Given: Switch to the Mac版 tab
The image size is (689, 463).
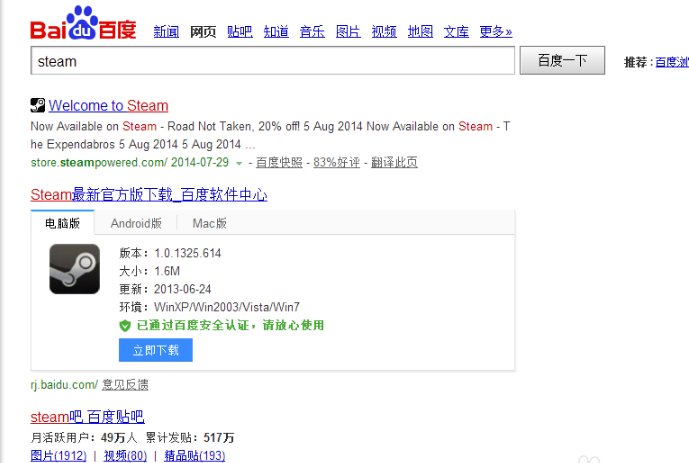Looking at the screenshot, I should tap(210, 223).
